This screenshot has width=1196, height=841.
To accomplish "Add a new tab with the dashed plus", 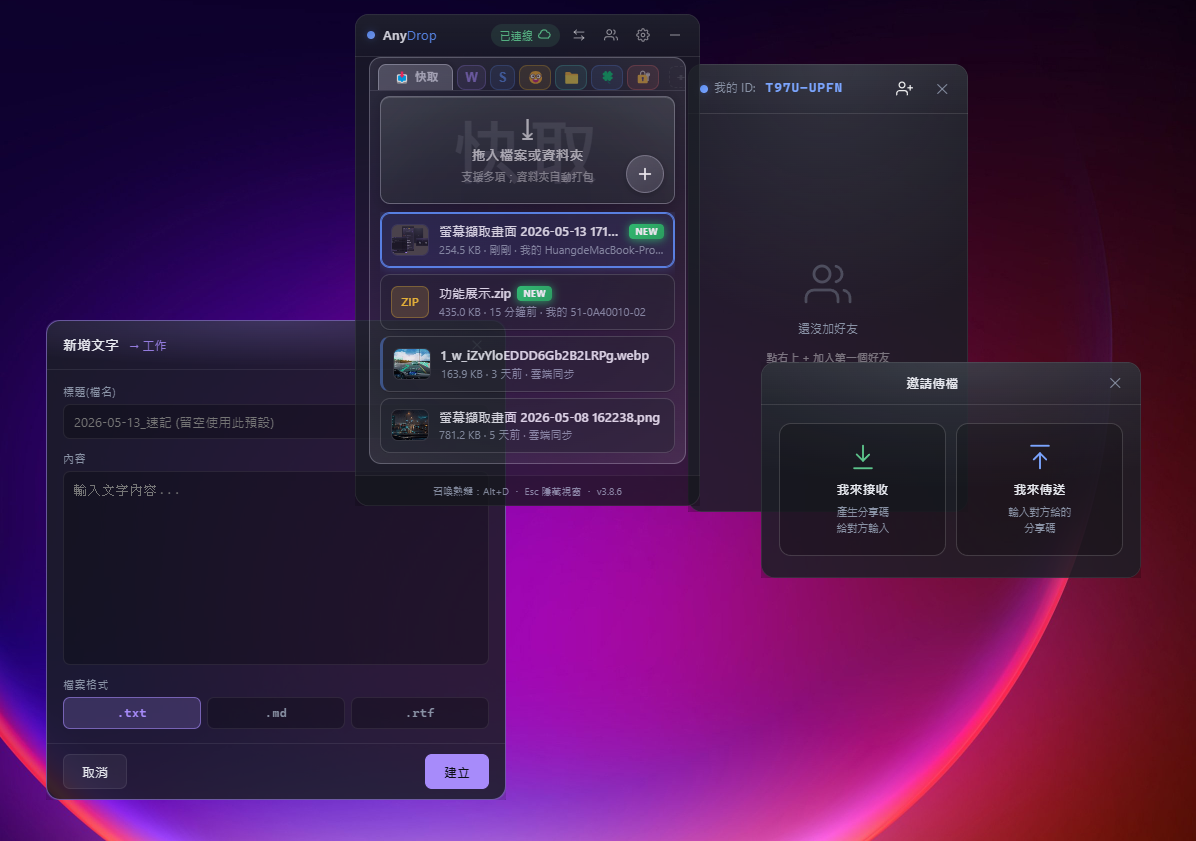I will coord(677,77).
